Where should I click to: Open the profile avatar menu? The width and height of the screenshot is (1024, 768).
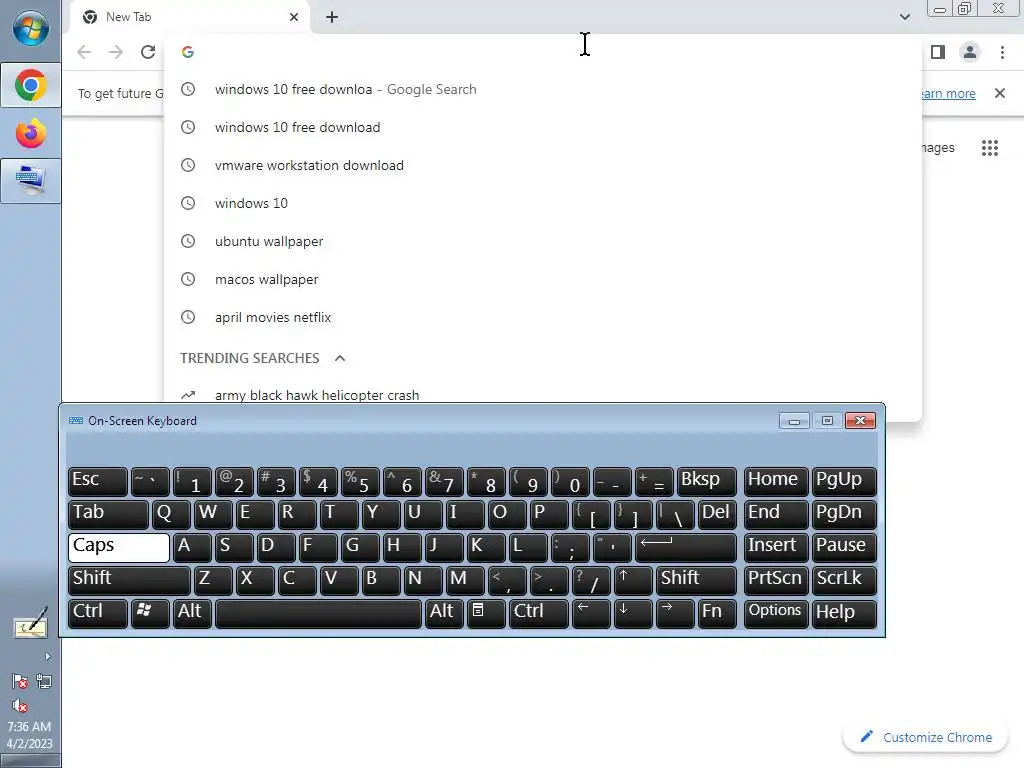pos(970,52)
